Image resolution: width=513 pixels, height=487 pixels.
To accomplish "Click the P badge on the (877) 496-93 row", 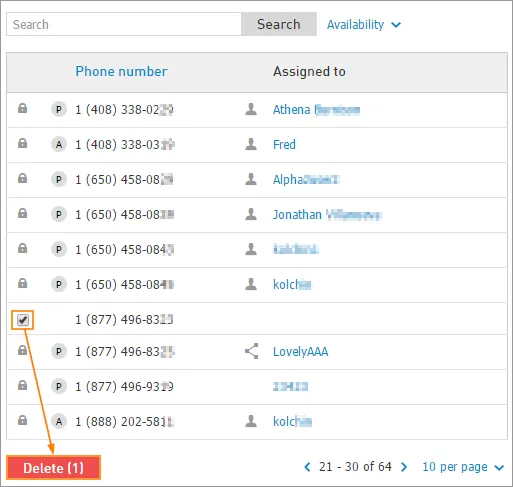I will click(59, 387).
